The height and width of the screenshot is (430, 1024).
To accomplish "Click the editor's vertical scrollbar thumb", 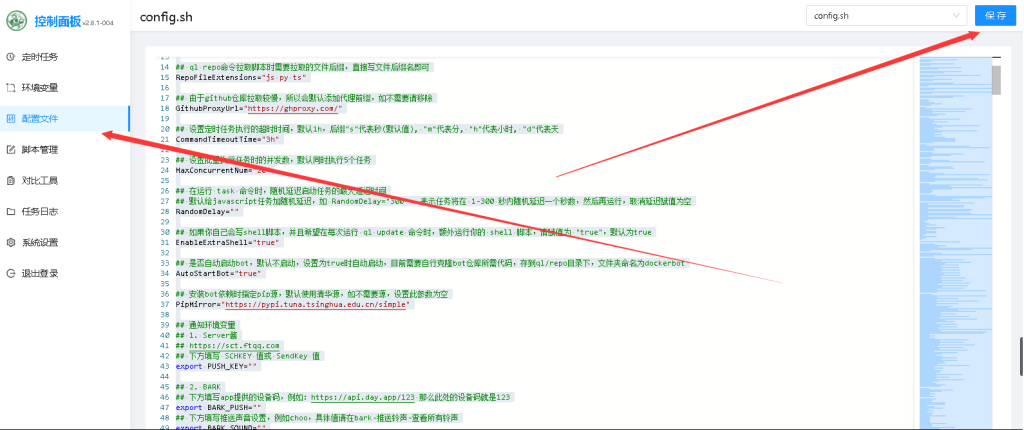I will pos(996,80).
